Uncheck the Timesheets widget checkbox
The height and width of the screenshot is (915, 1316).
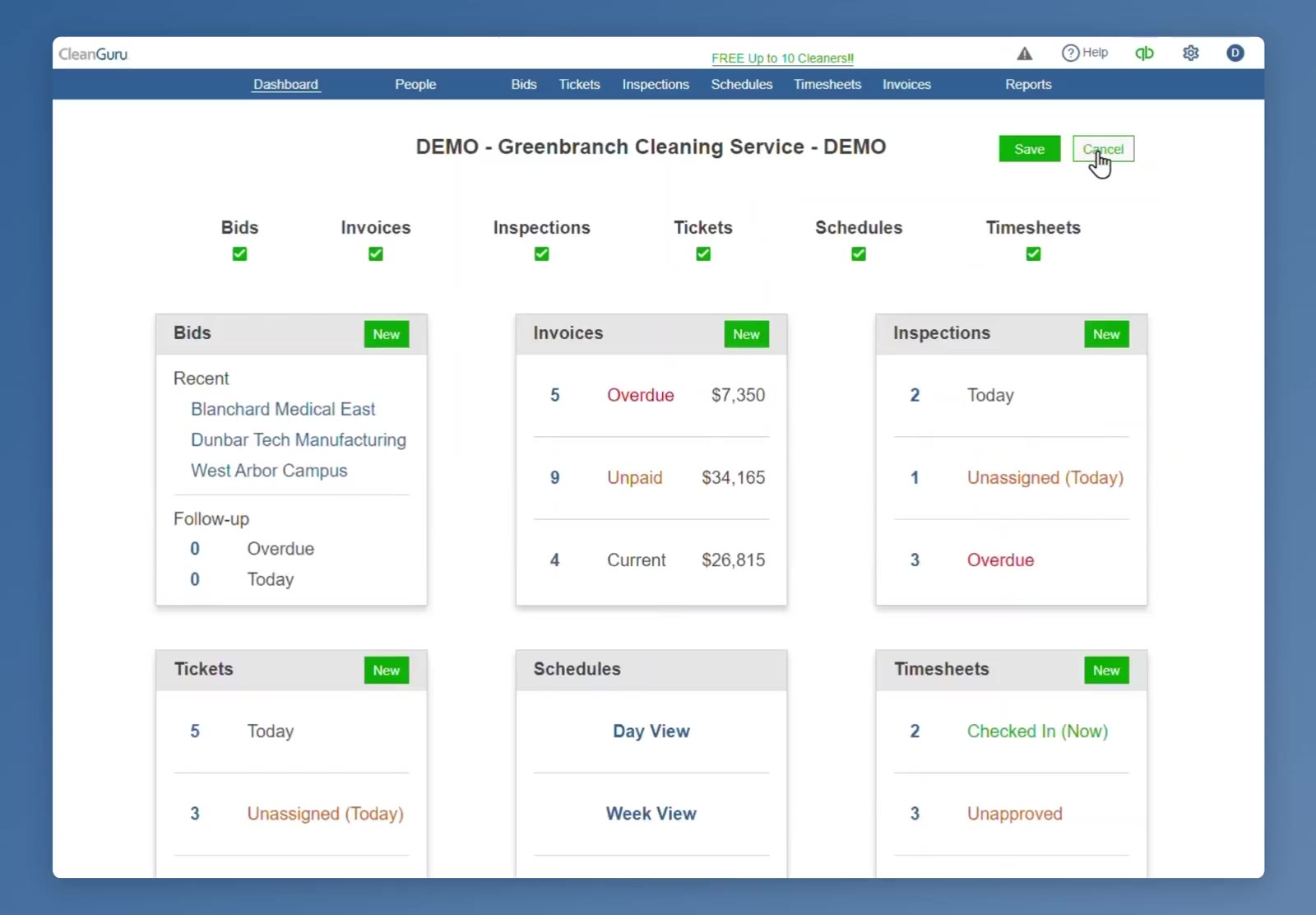tap(1033, 253)
